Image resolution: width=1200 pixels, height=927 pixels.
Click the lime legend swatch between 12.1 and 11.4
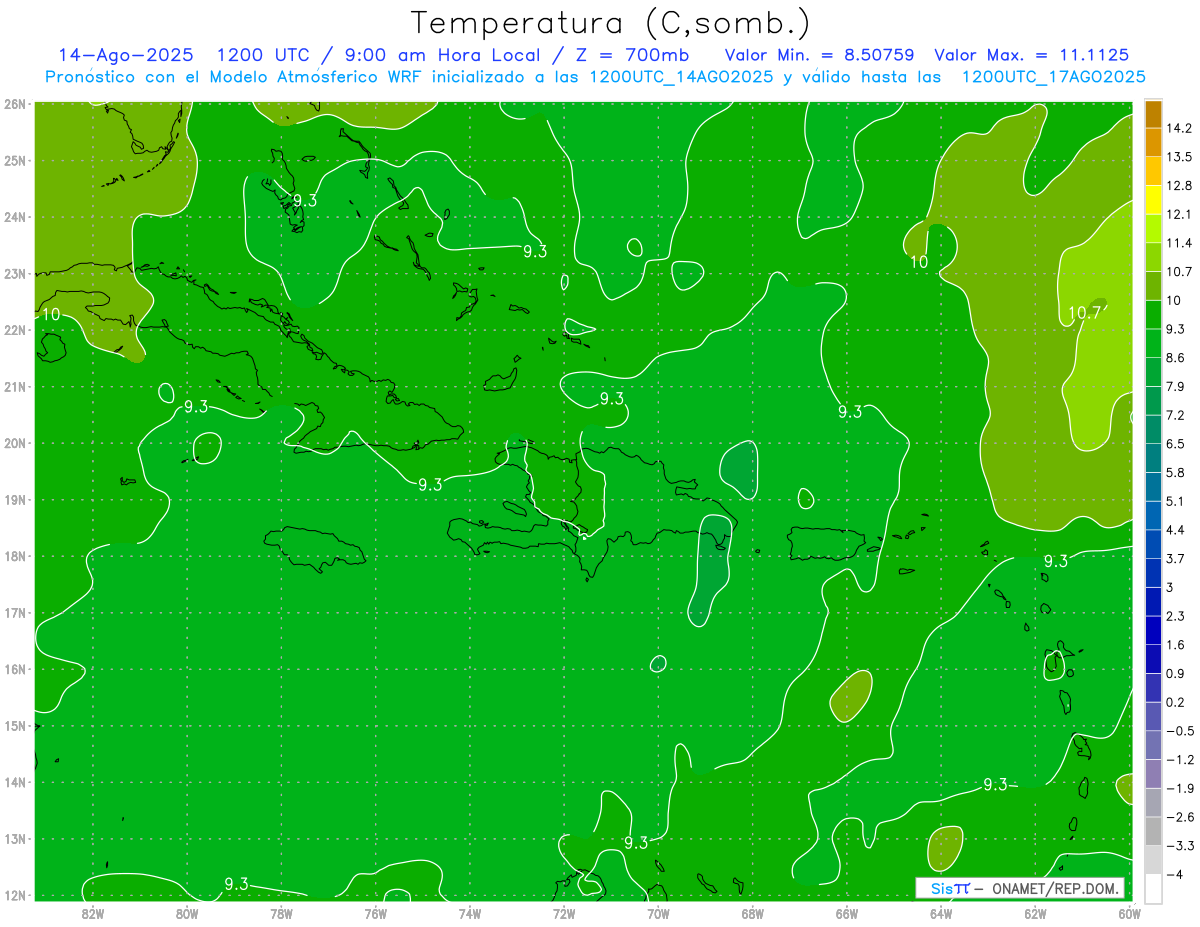click(x=1154, y=229)
